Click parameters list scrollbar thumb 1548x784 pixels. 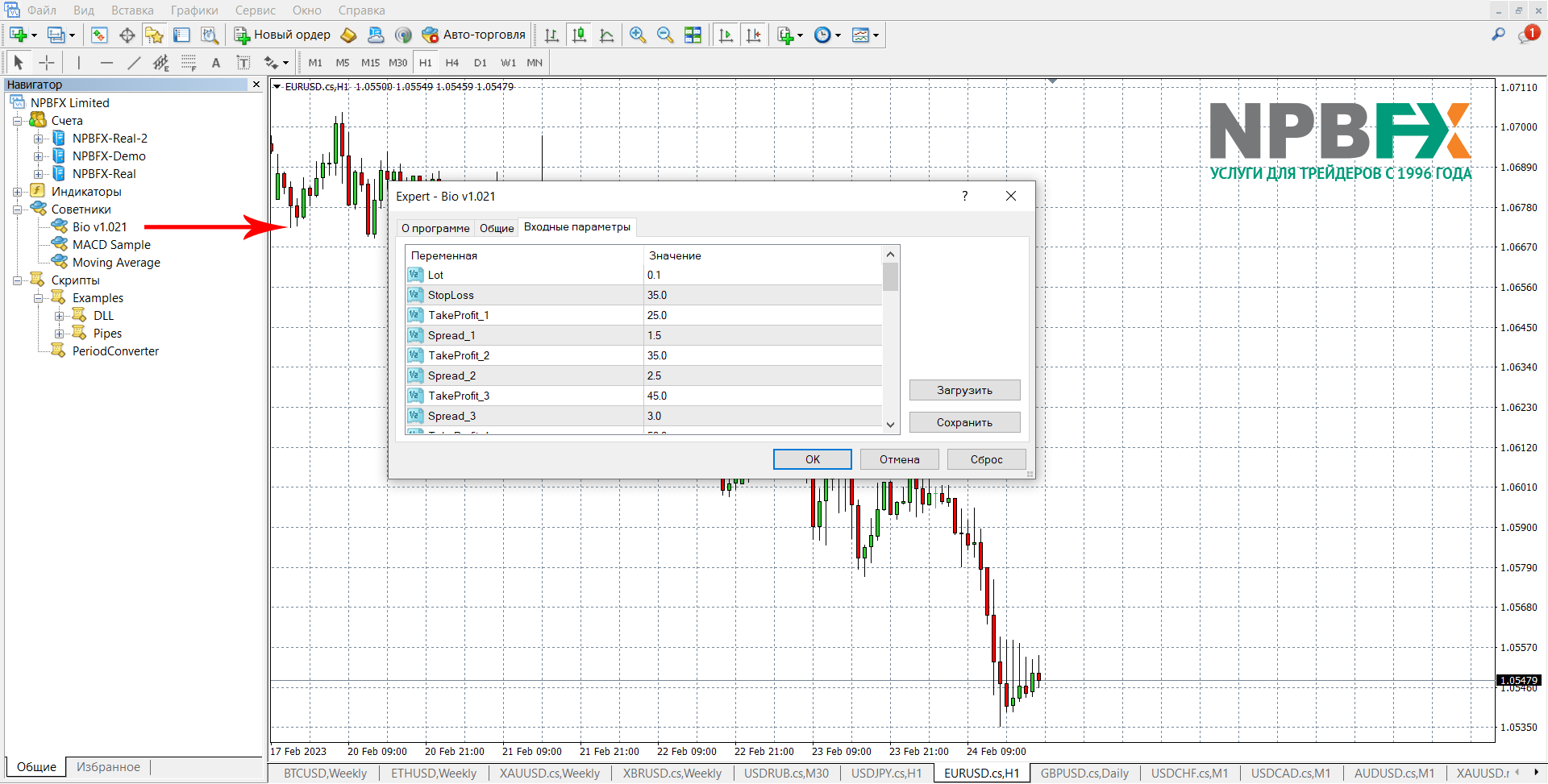[890, 276]
